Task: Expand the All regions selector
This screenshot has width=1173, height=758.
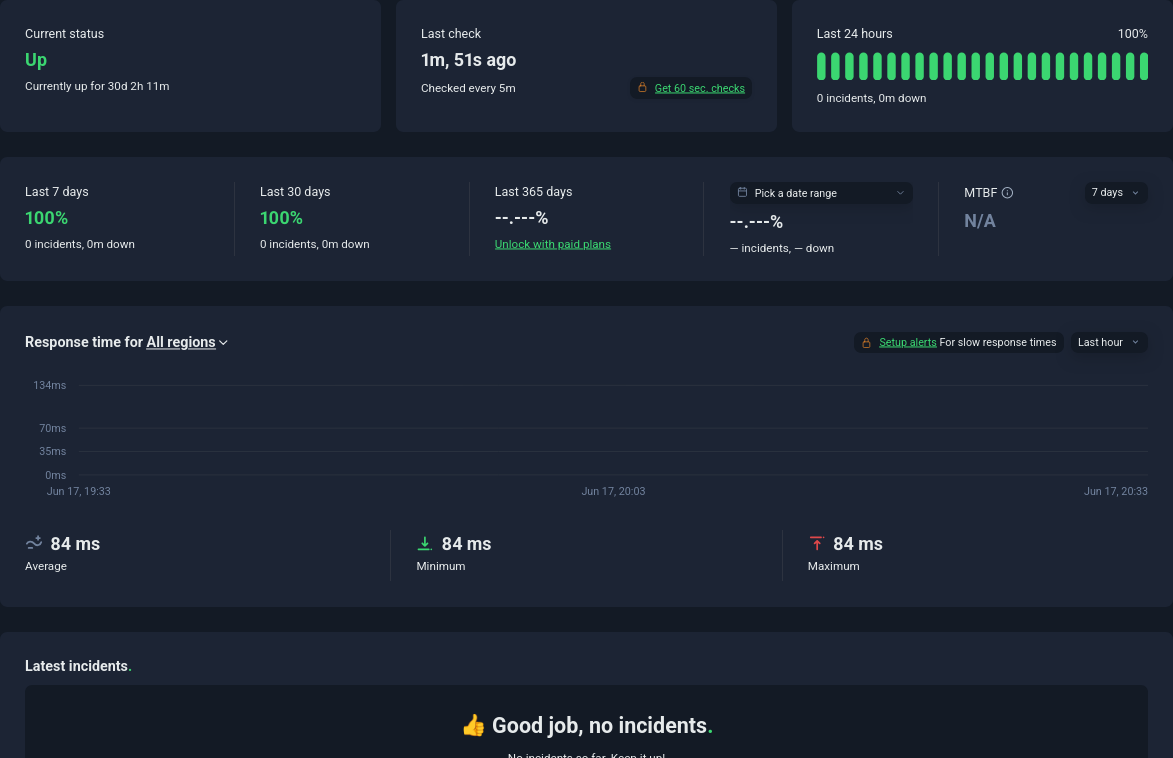Action: click(x=187, y=342)
